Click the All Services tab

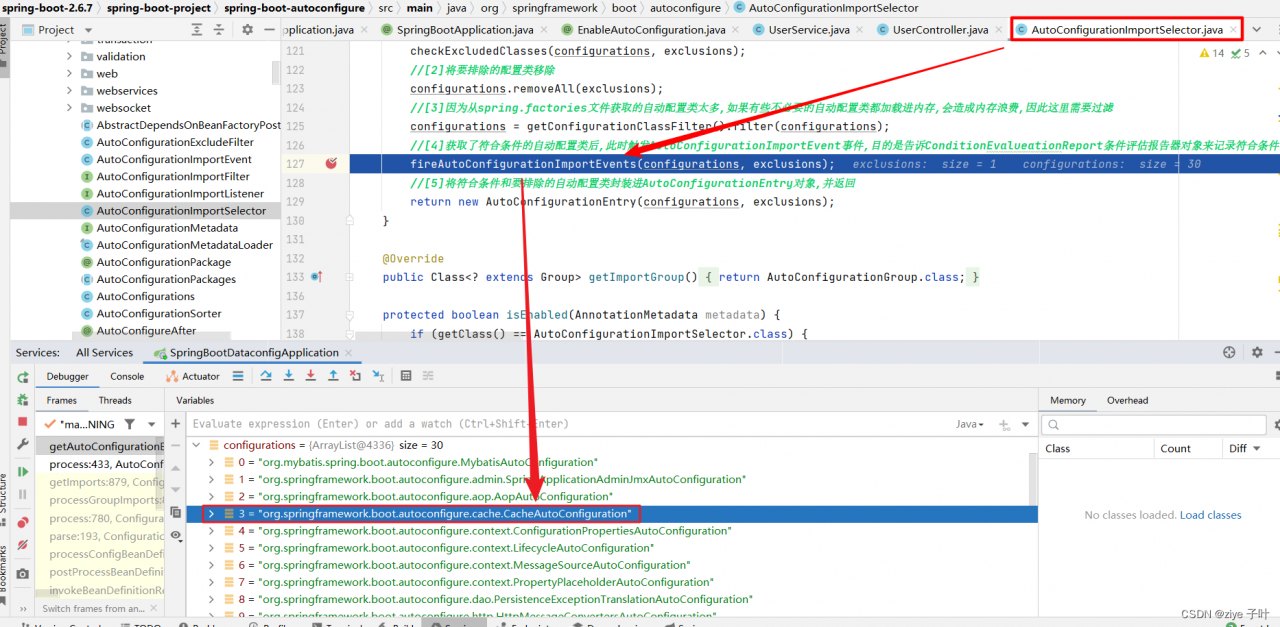coord(104,352)
